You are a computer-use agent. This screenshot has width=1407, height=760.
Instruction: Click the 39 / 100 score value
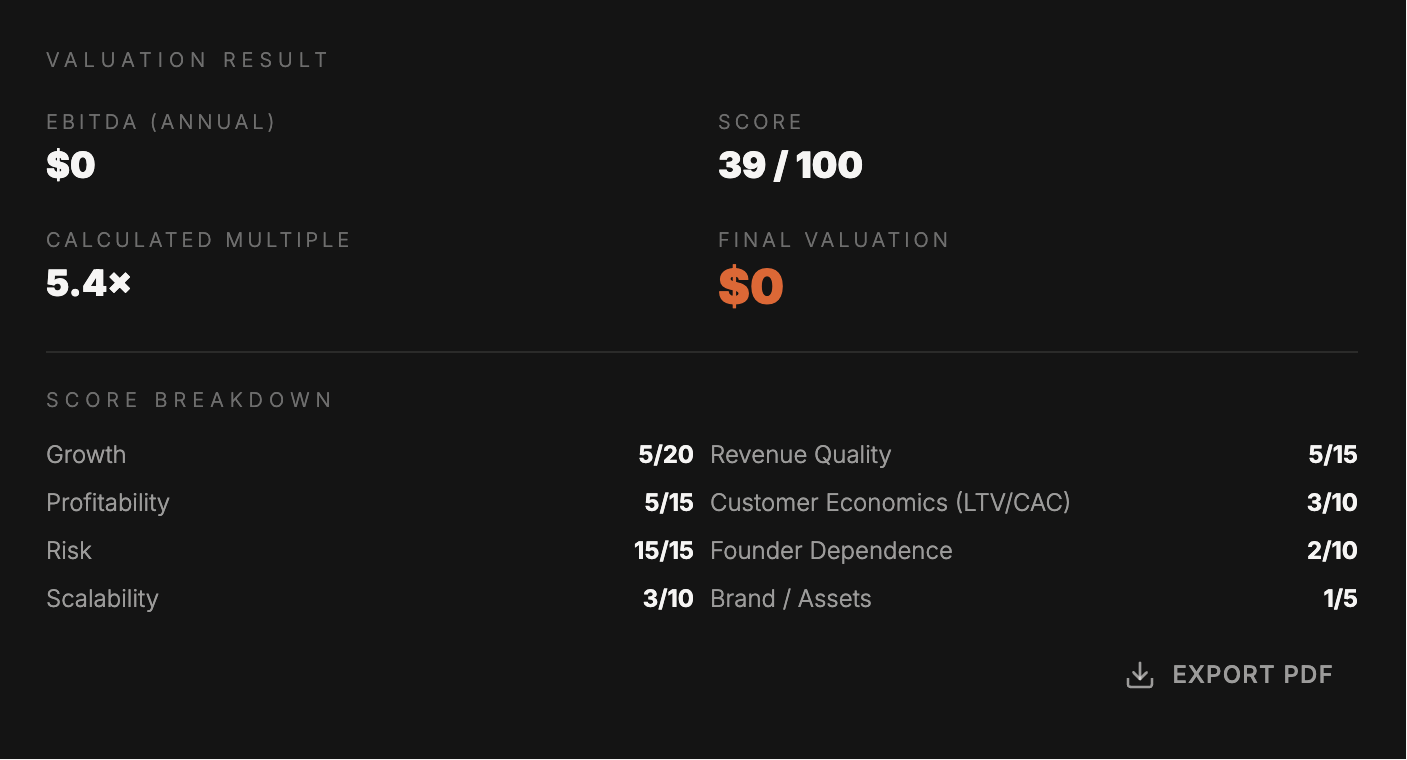click(790, 165)
